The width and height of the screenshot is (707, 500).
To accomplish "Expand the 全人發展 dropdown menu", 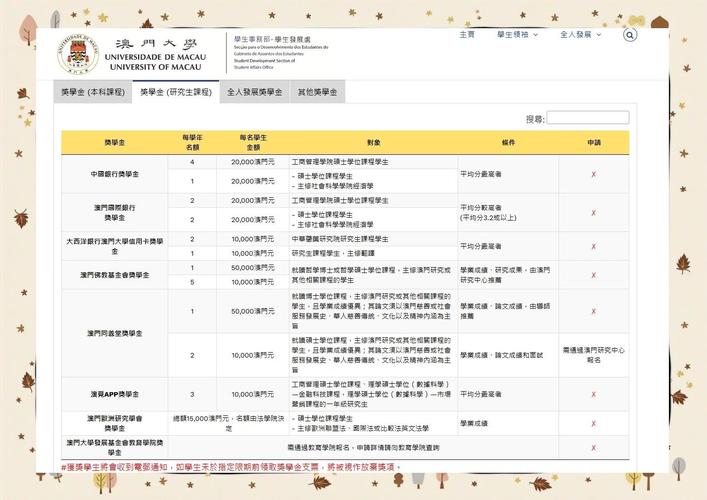I will point(580,35).
